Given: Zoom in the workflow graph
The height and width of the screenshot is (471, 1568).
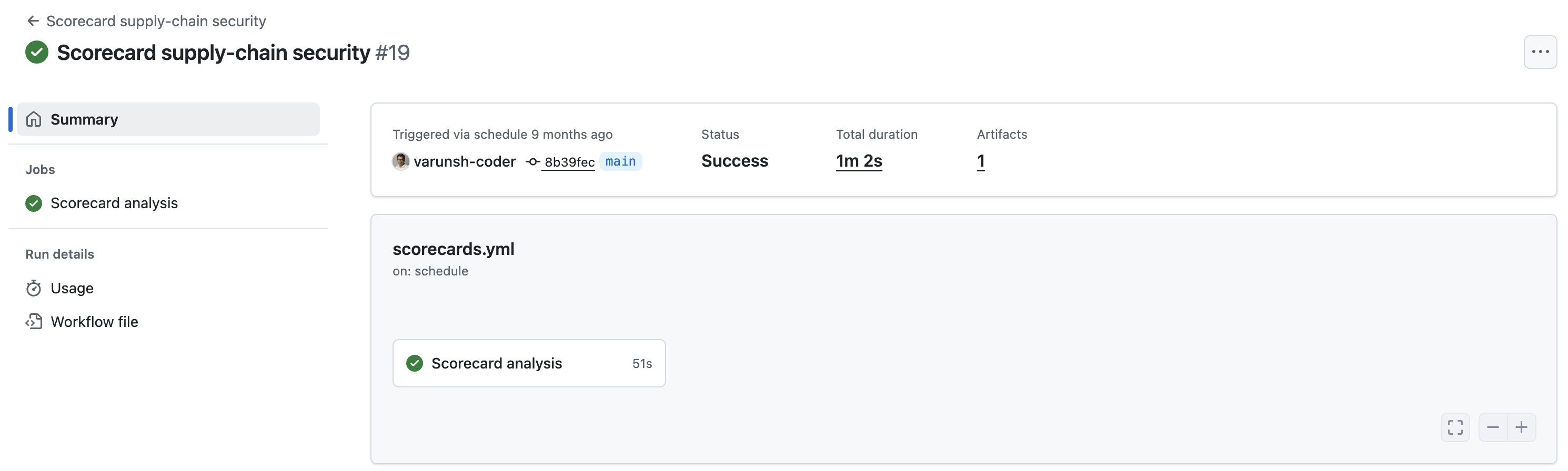Looking at the screenshot, I should coord(1521,427).
